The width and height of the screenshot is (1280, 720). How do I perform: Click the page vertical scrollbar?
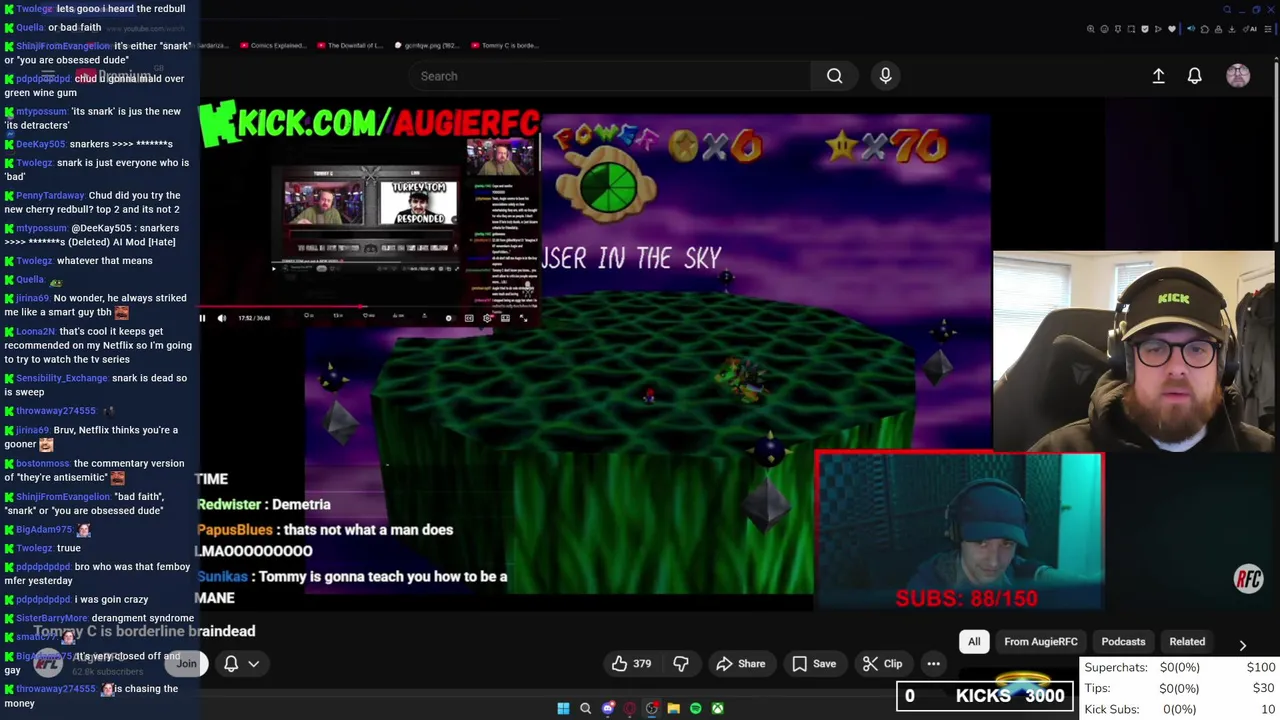tap(1276, 150)
